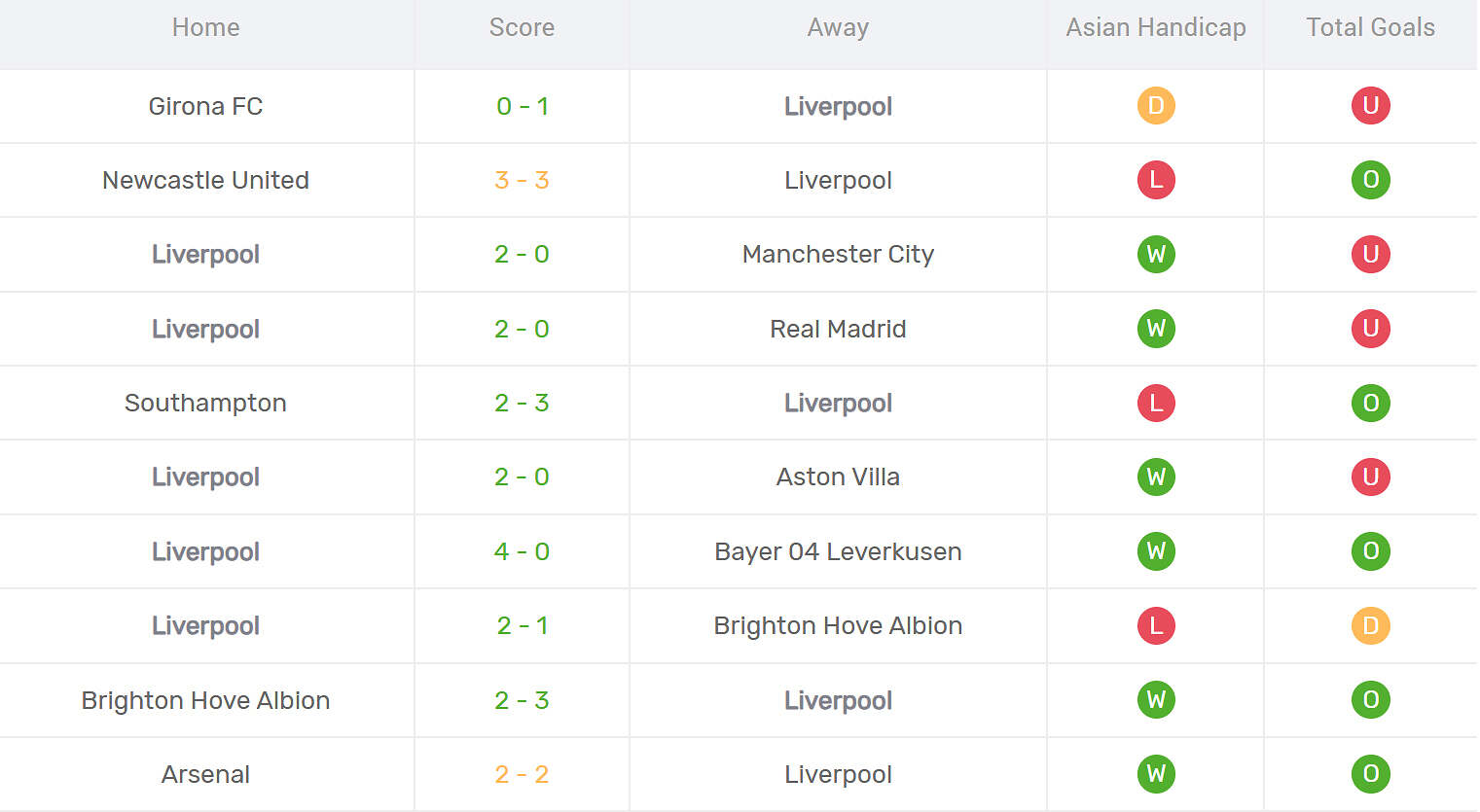1480x812 pixels.
Task: Click Over badge in Newcastle United row
Action: click(1370, 180)
